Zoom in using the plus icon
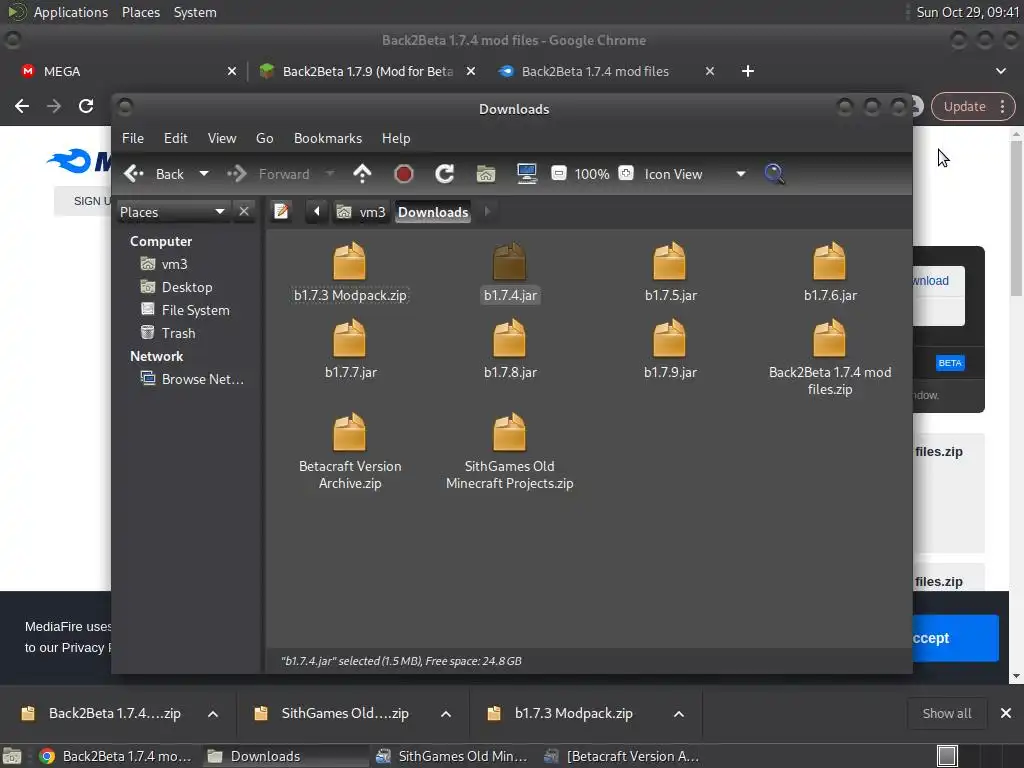 pyautogui.click(x=626, y=174)
